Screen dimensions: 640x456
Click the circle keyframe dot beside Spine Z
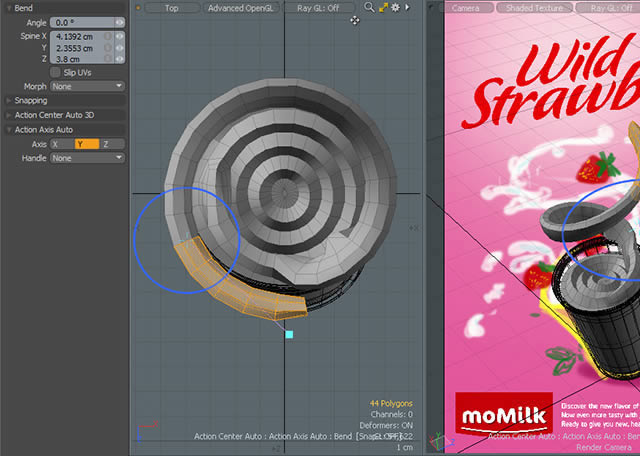[x=108, y=59]
